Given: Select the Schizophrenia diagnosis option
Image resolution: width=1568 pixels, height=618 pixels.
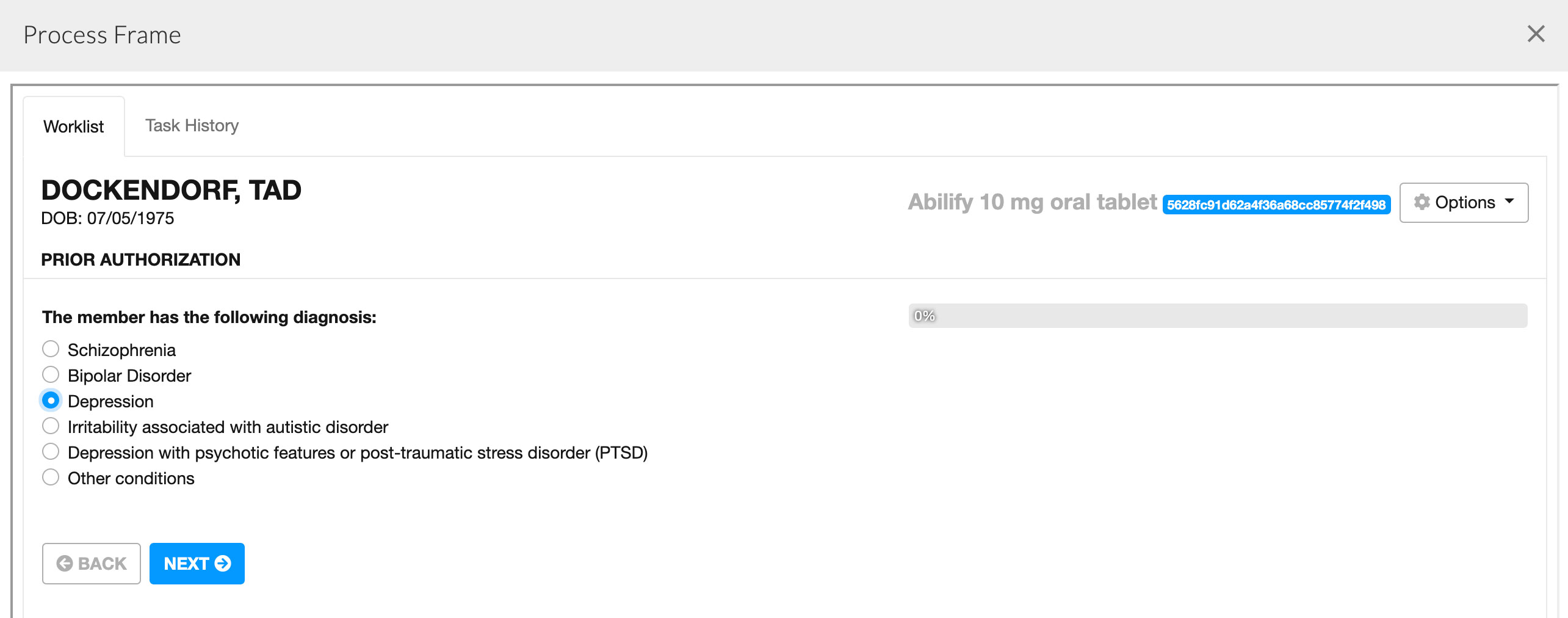Looking at the screenshot, I should pyautogui.click(x=51, y=349).
